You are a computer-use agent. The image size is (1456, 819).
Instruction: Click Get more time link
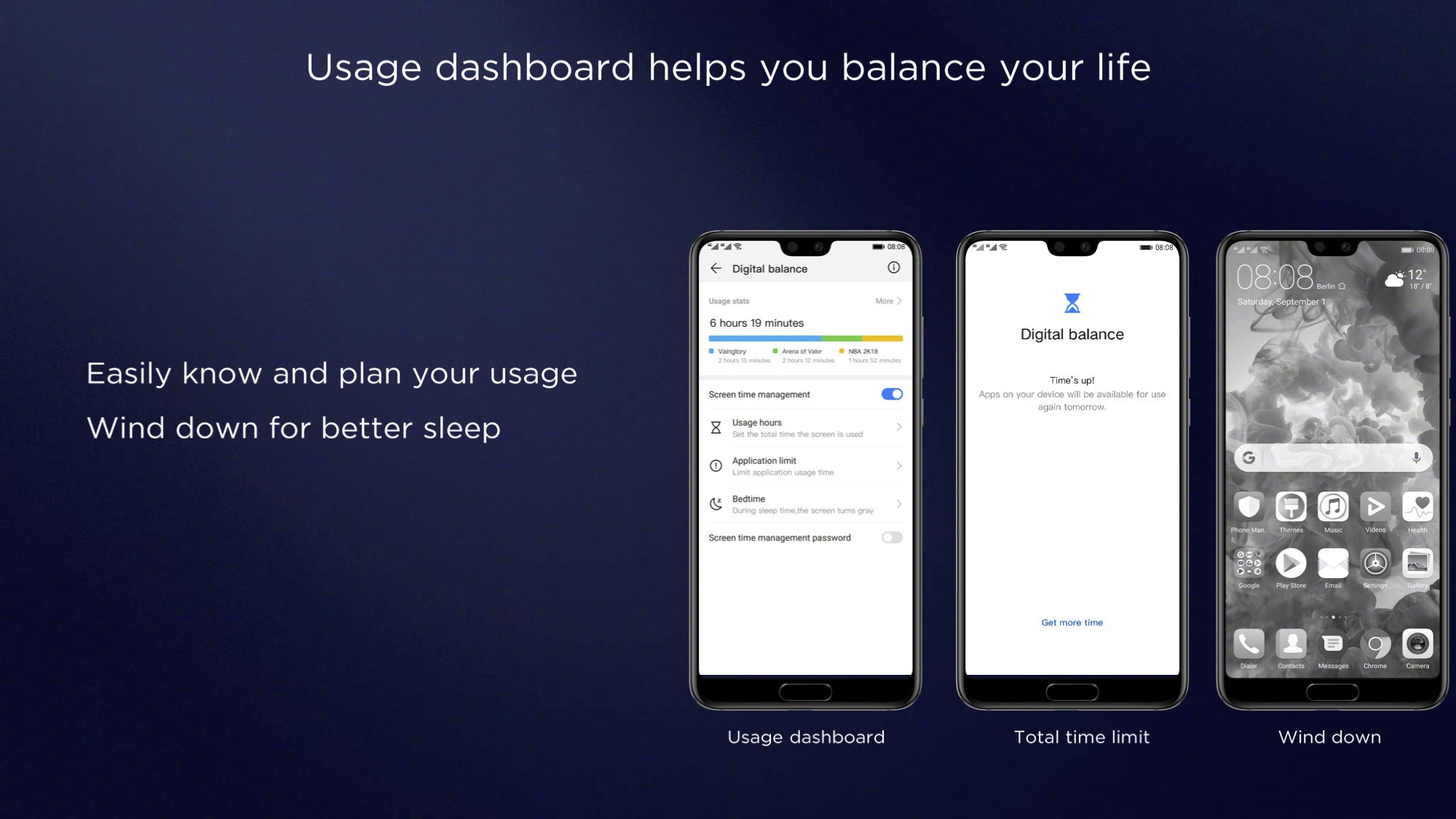[1072, 622]
